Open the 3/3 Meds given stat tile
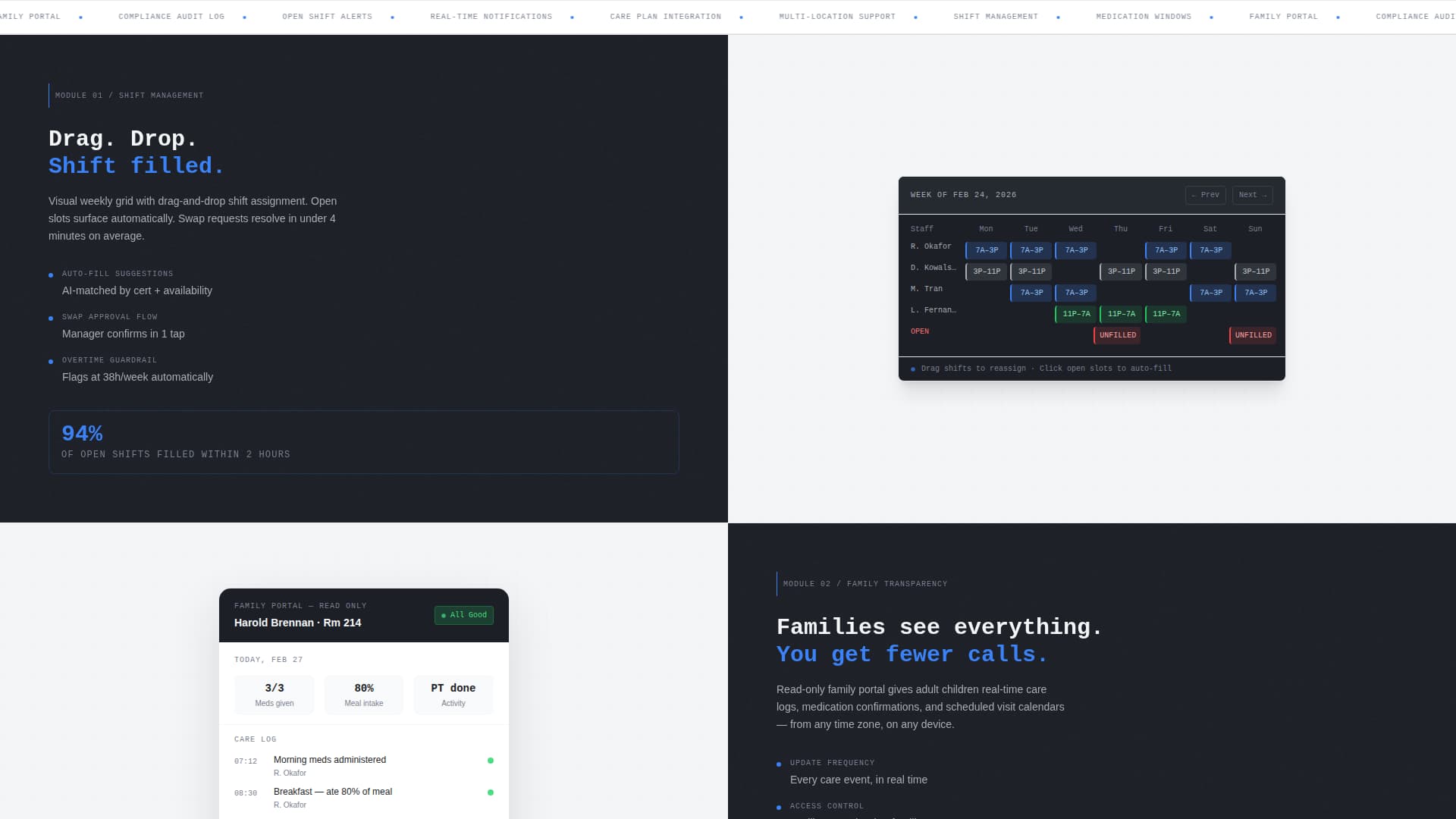The width and height of the screenshot is (1456, 819). 275,695
